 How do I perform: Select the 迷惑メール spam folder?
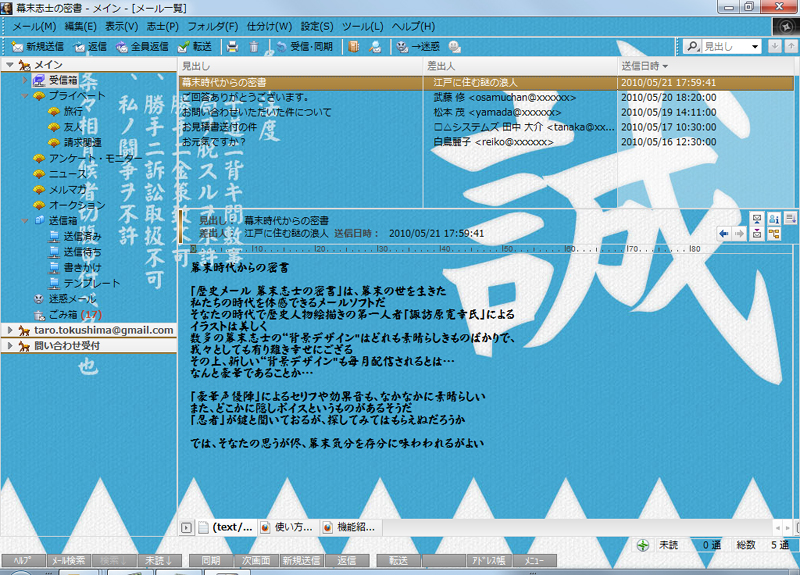coord(65,299)
